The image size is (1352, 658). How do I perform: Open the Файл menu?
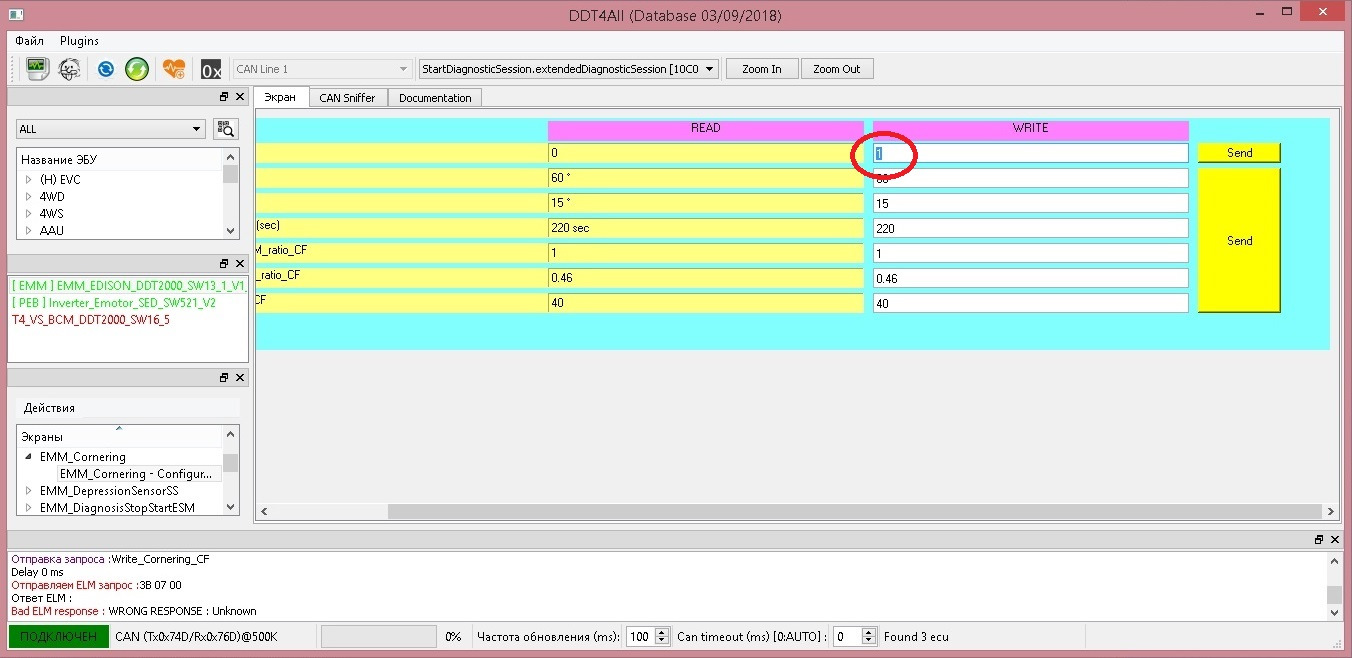30,41
